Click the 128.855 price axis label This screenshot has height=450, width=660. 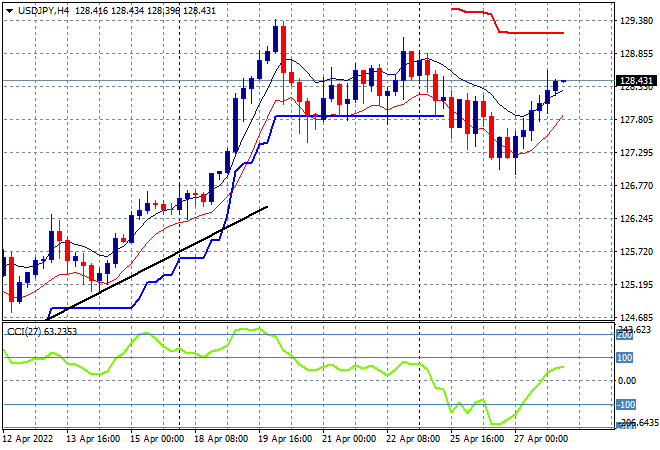coord(636,54)
